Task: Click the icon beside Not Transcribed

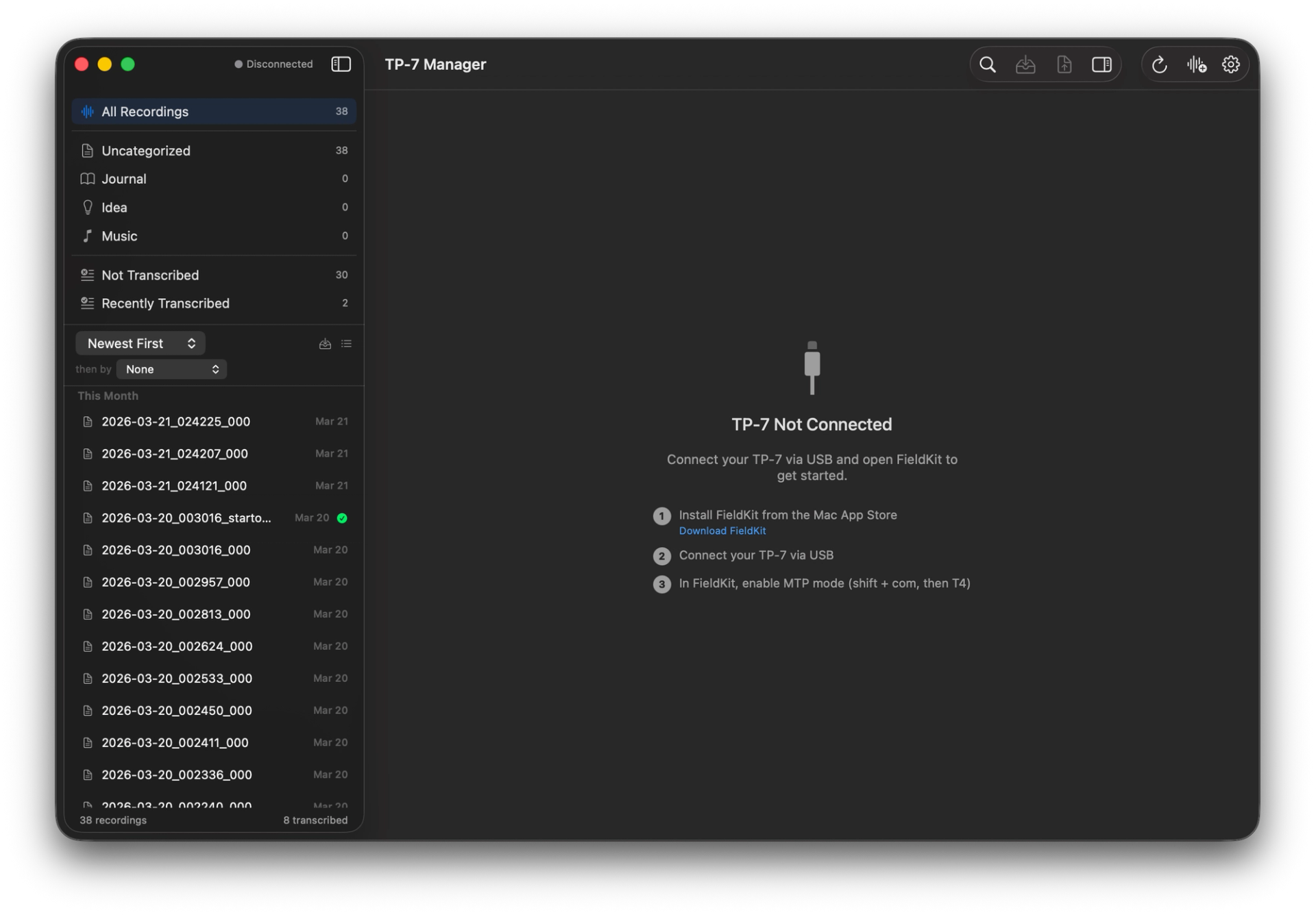Action: 87,275
